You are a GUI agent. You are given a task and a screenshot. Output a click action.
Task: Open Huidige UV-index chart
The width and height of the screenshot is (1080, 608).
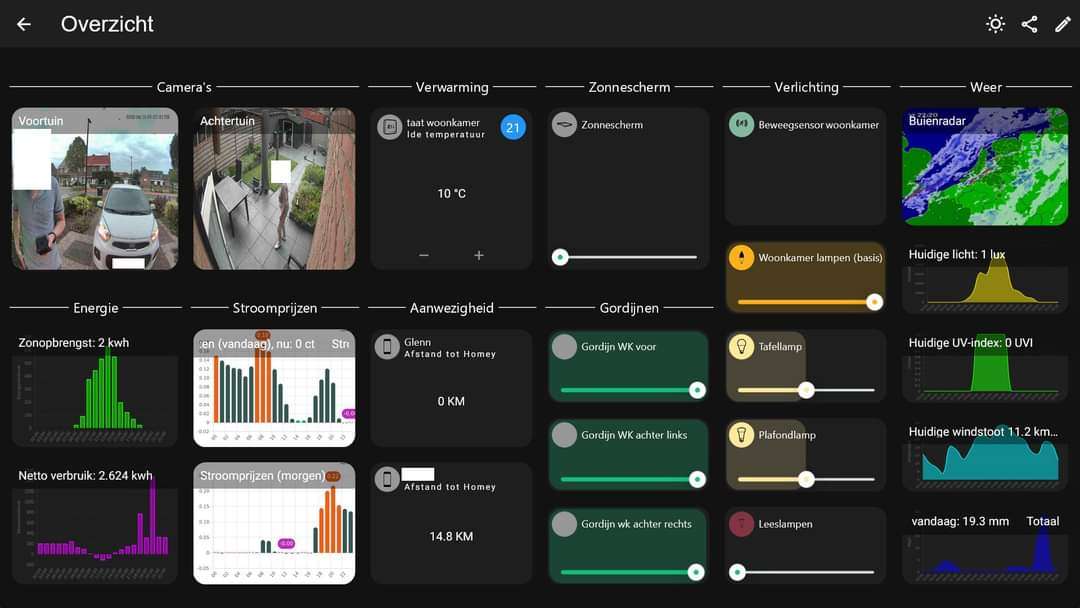pyautogui.click(x=985, y=368)
